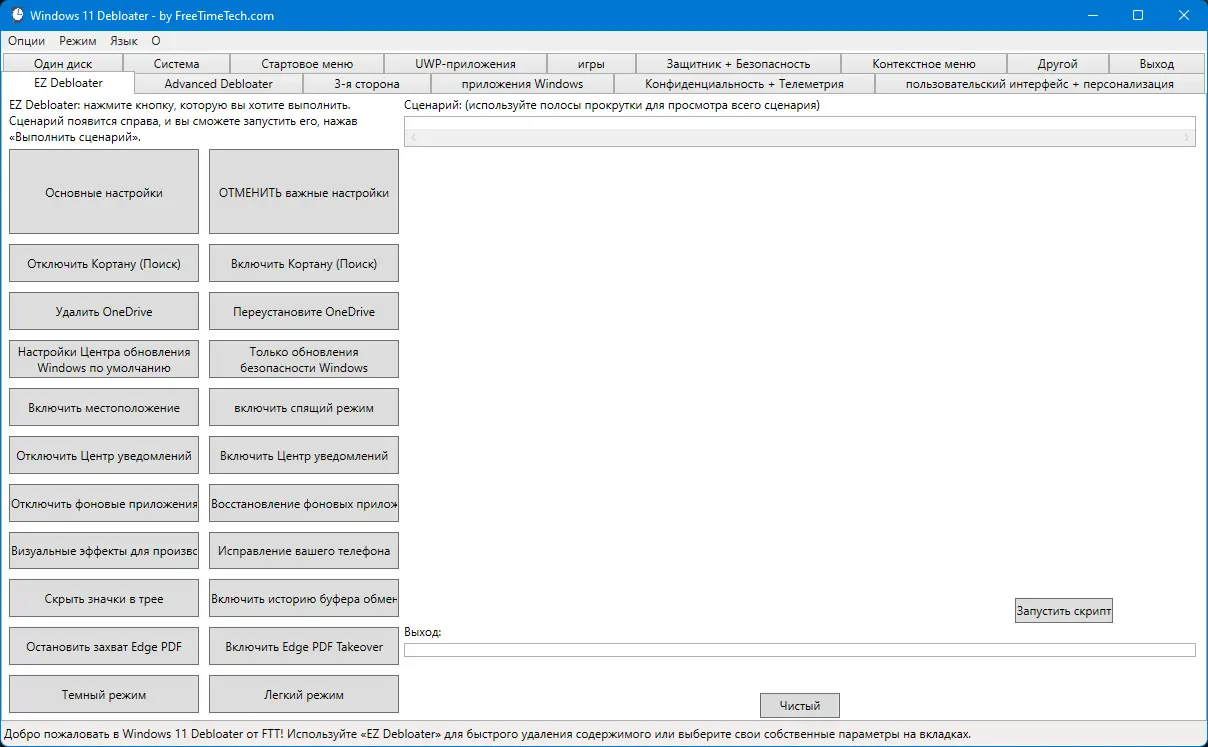1208x747 pixels.
Task: Click Включить Edge PDF Takeover button
Action: [304, 646]
